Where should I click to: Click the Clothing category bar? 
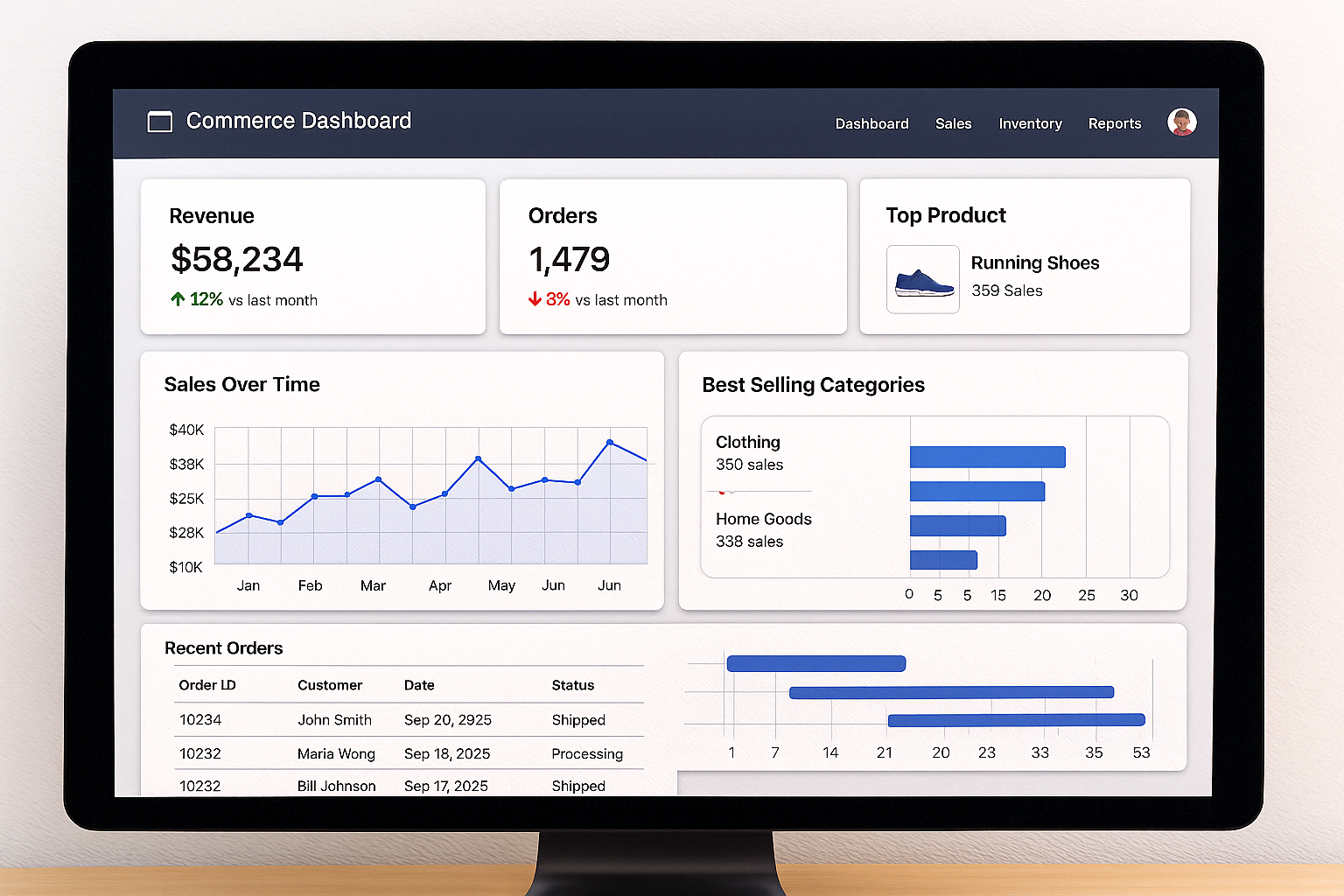[987, 457]
